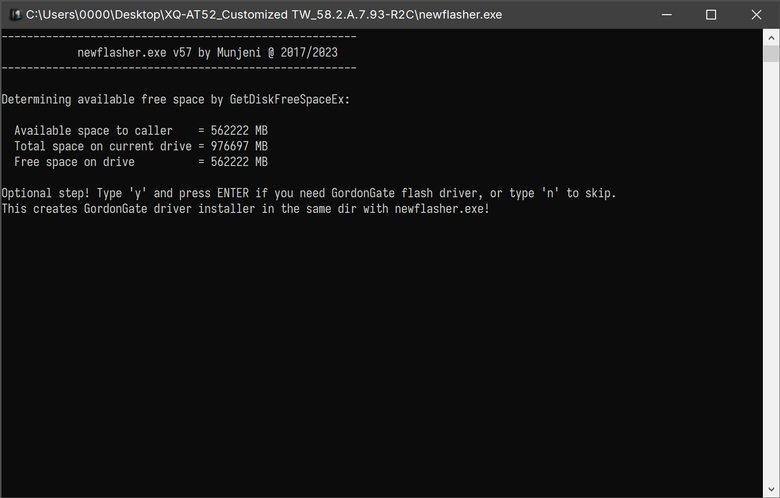Image resolution: width=780 pixels, height=498 pixels.
Task: Click the vertical scrollbar thumb
Action: click(x=771, y=54)
